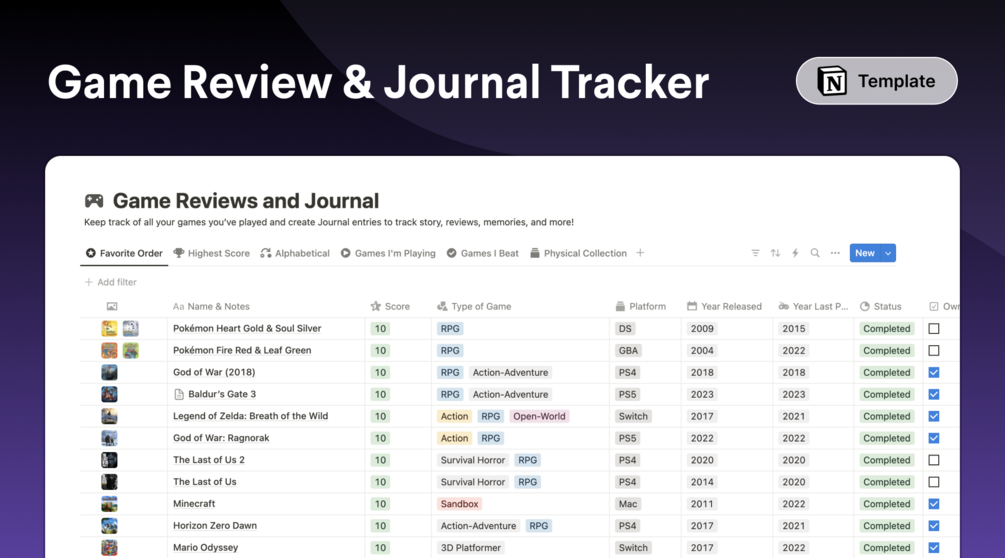1005x558 pixels.
Task: Switch to Highest Score view tab
Action: (212, 253)
